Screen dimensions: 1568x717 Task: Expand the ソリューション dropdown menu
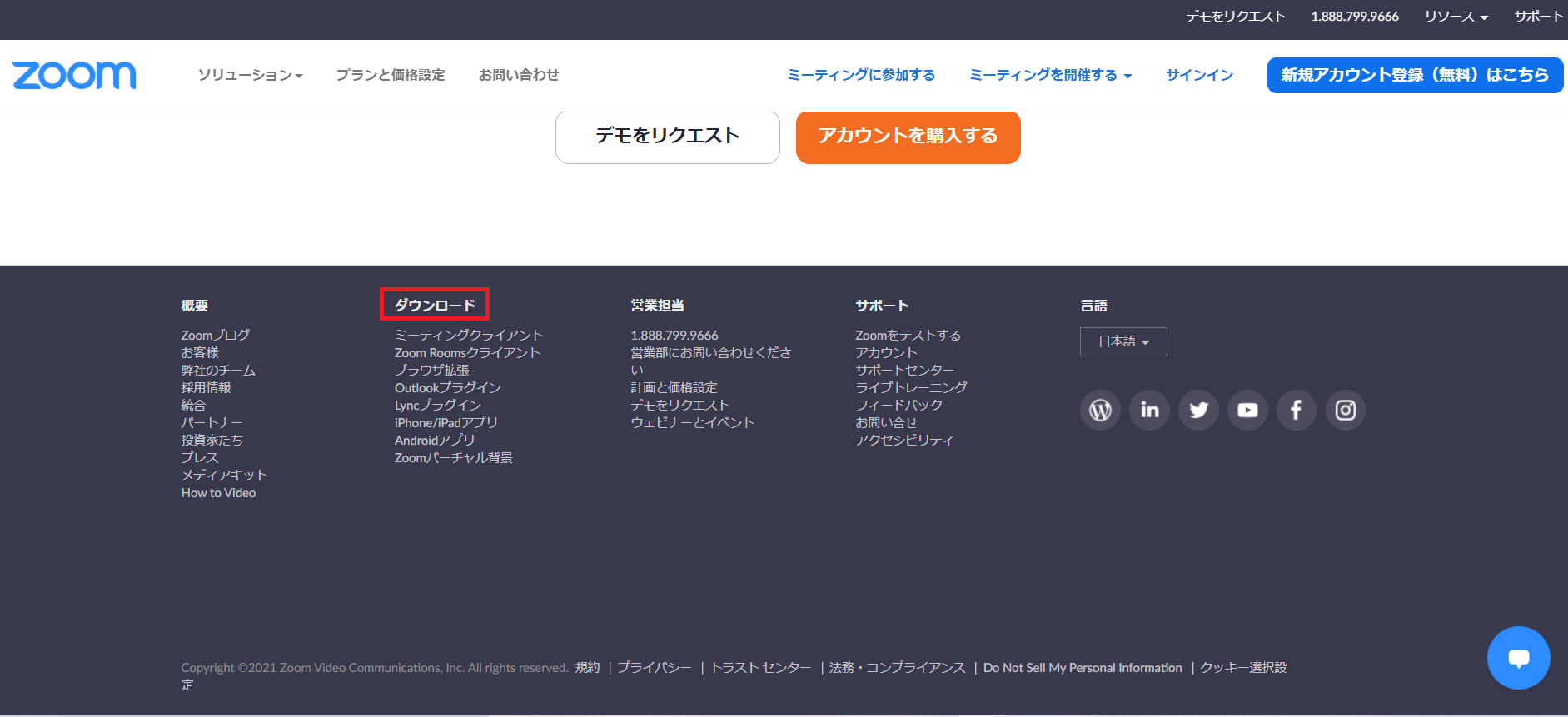[x=250, y=75]
